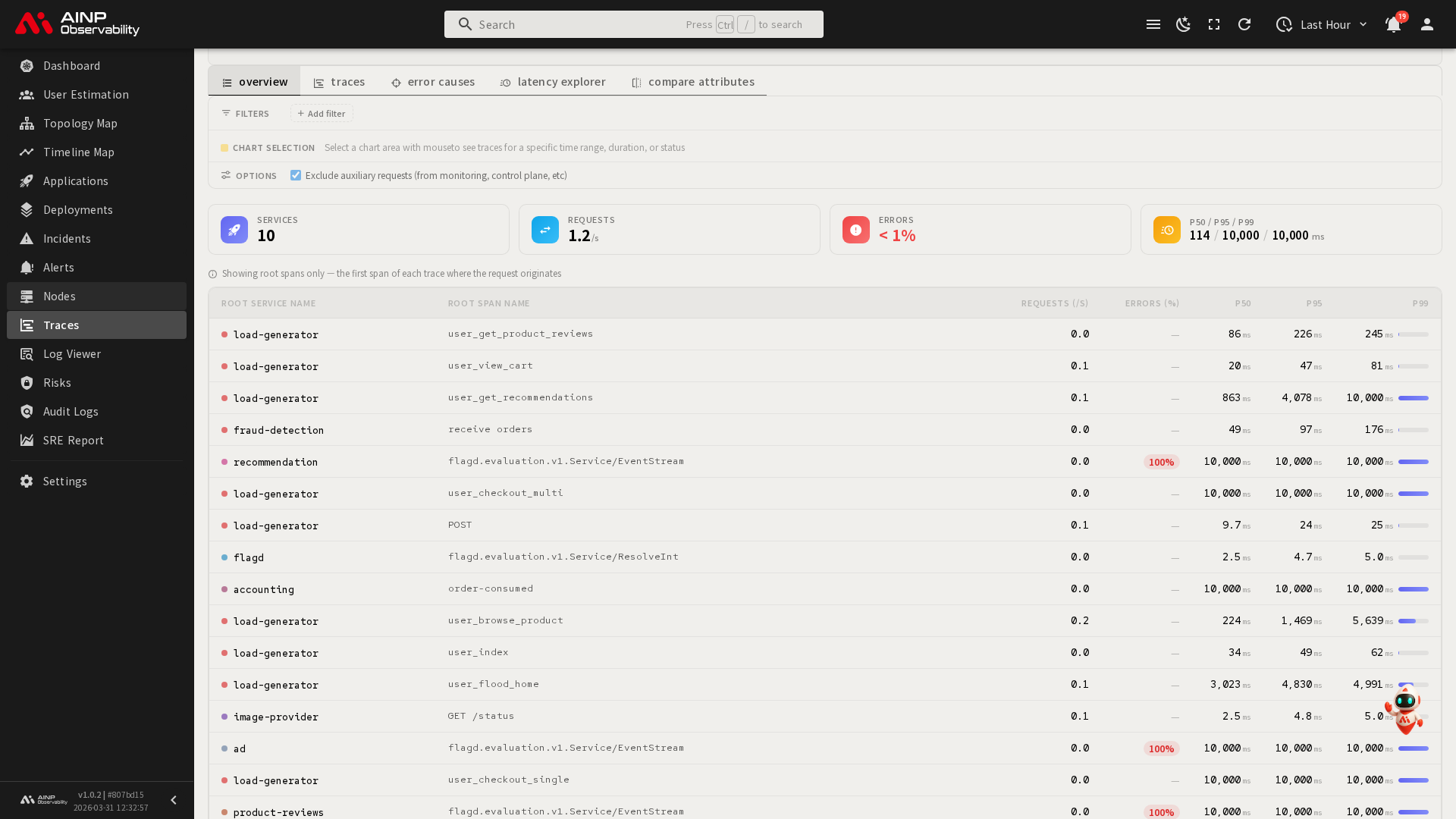Switch to the latency explorer tab
Viewport: 1456px width, 819px height.
tap(553, 81)
